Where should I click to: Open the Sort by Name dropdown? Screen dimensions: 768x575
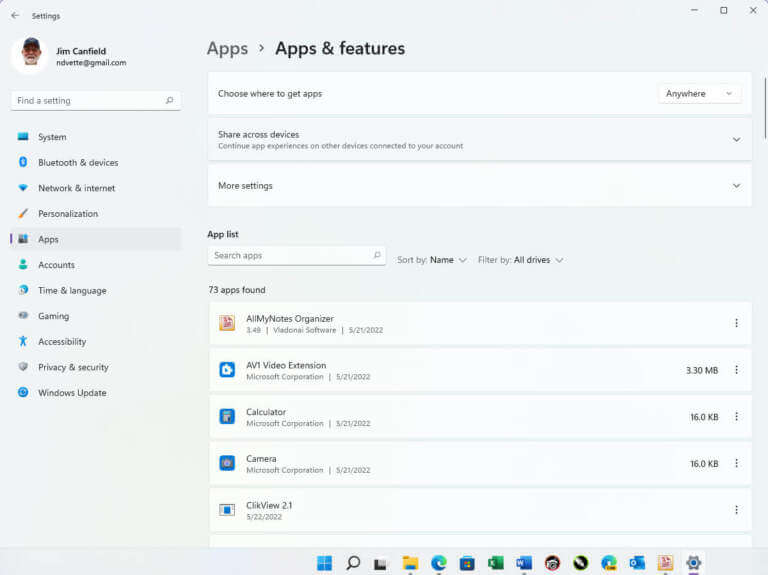pos(432,260)
